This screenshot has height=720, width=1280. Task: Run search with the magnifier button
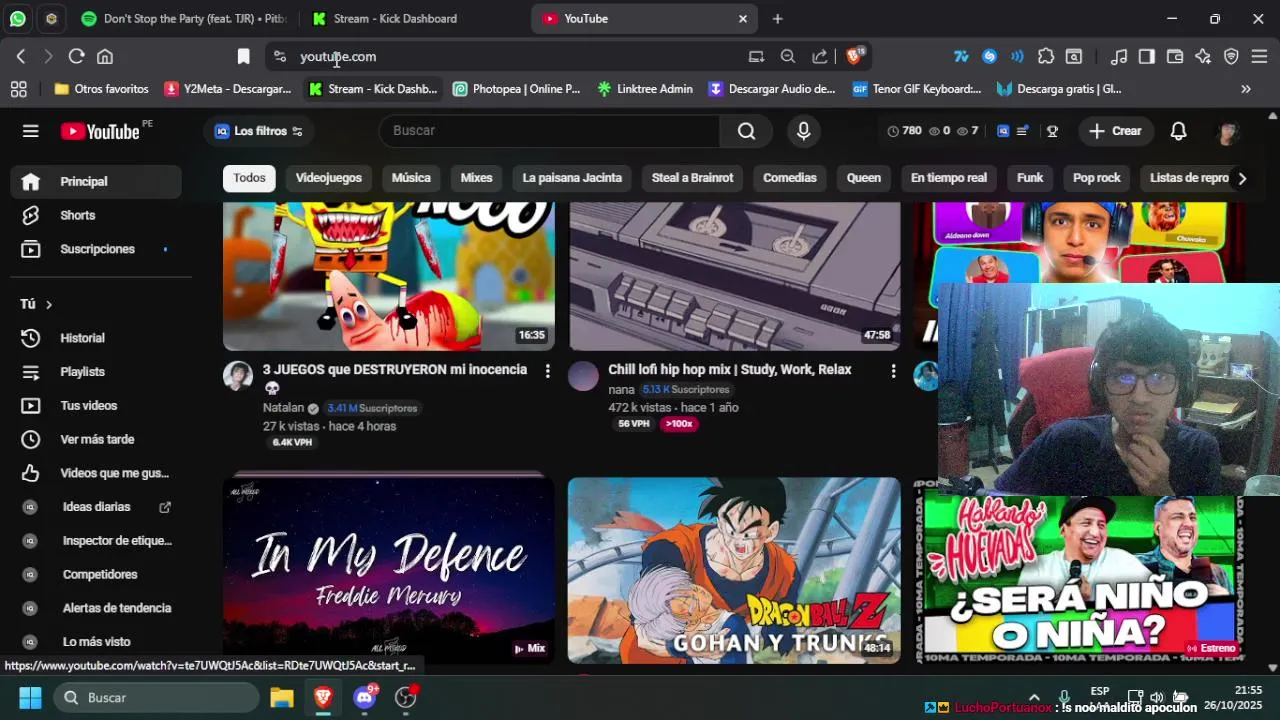(x=746, y=131)
